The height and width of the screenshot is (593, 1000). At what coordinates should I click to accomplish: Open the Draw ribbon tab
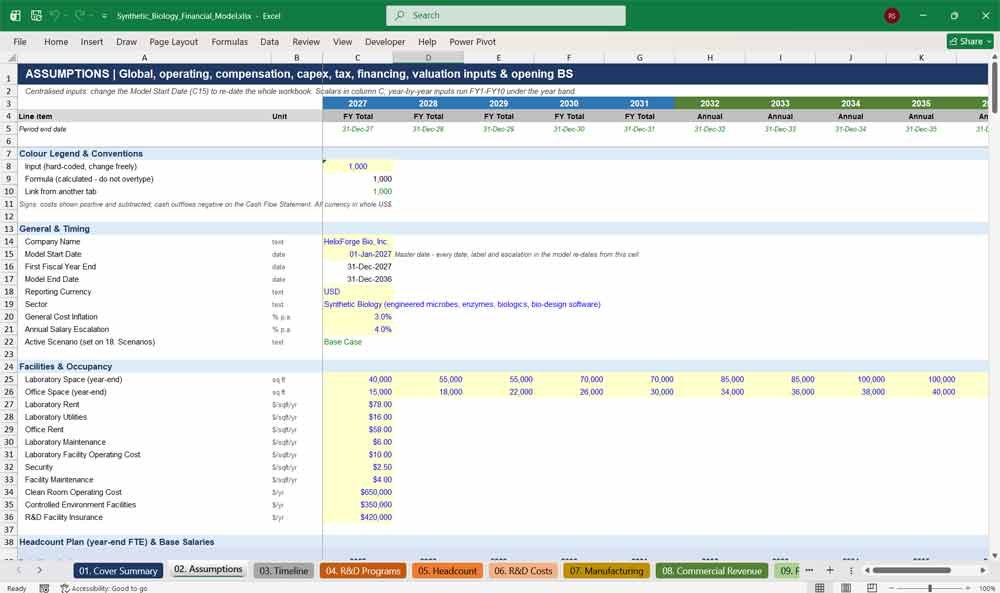(126, 41)
